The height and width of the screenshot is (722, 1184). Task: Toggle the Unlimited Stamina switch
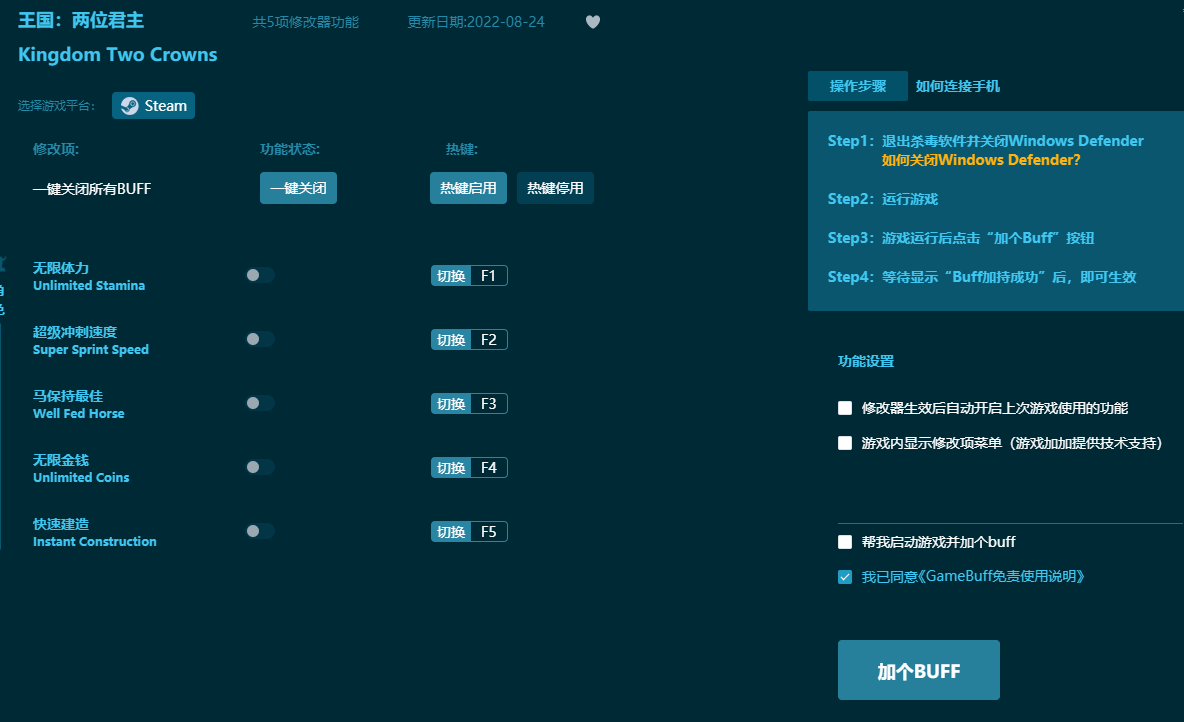point(260,275)
